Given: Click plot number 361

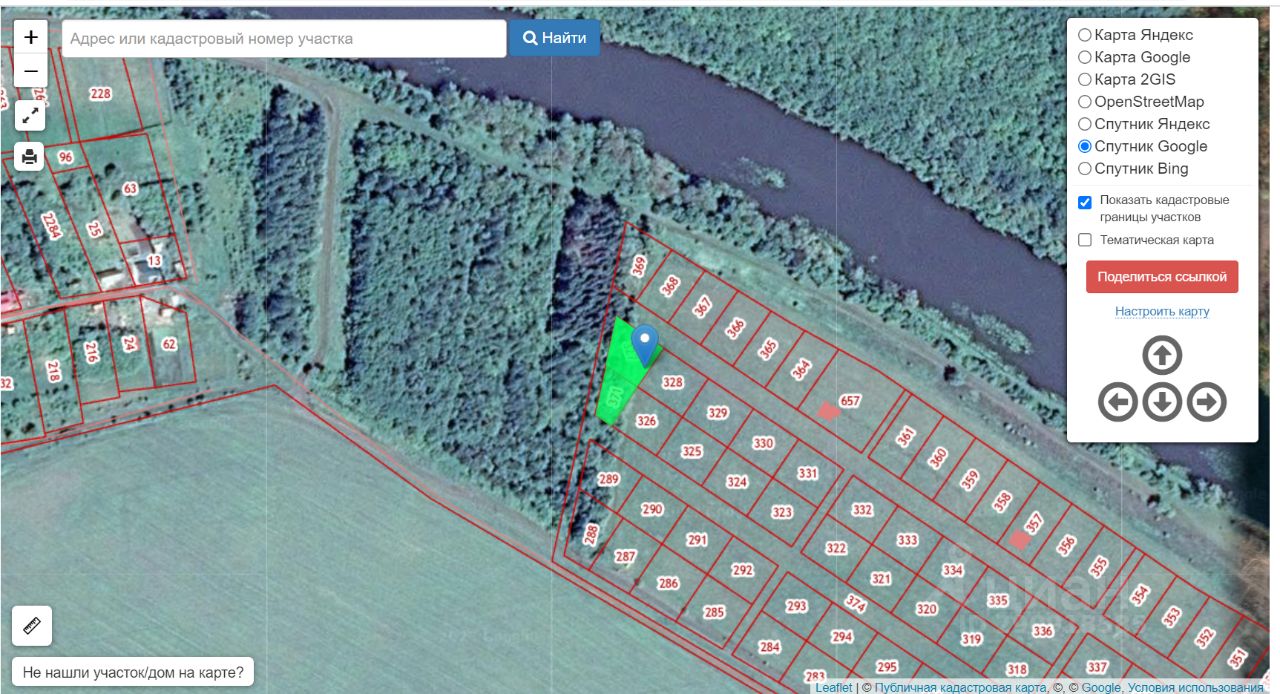Looking at the screenshot, I should (x=906, y=437).
